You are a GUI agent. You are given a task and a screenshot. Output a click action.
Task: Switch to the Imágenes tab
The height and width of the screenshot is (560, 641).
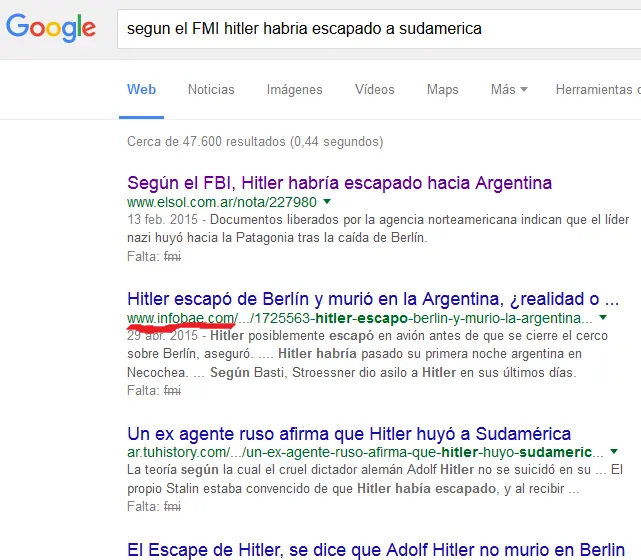(294, 90)
